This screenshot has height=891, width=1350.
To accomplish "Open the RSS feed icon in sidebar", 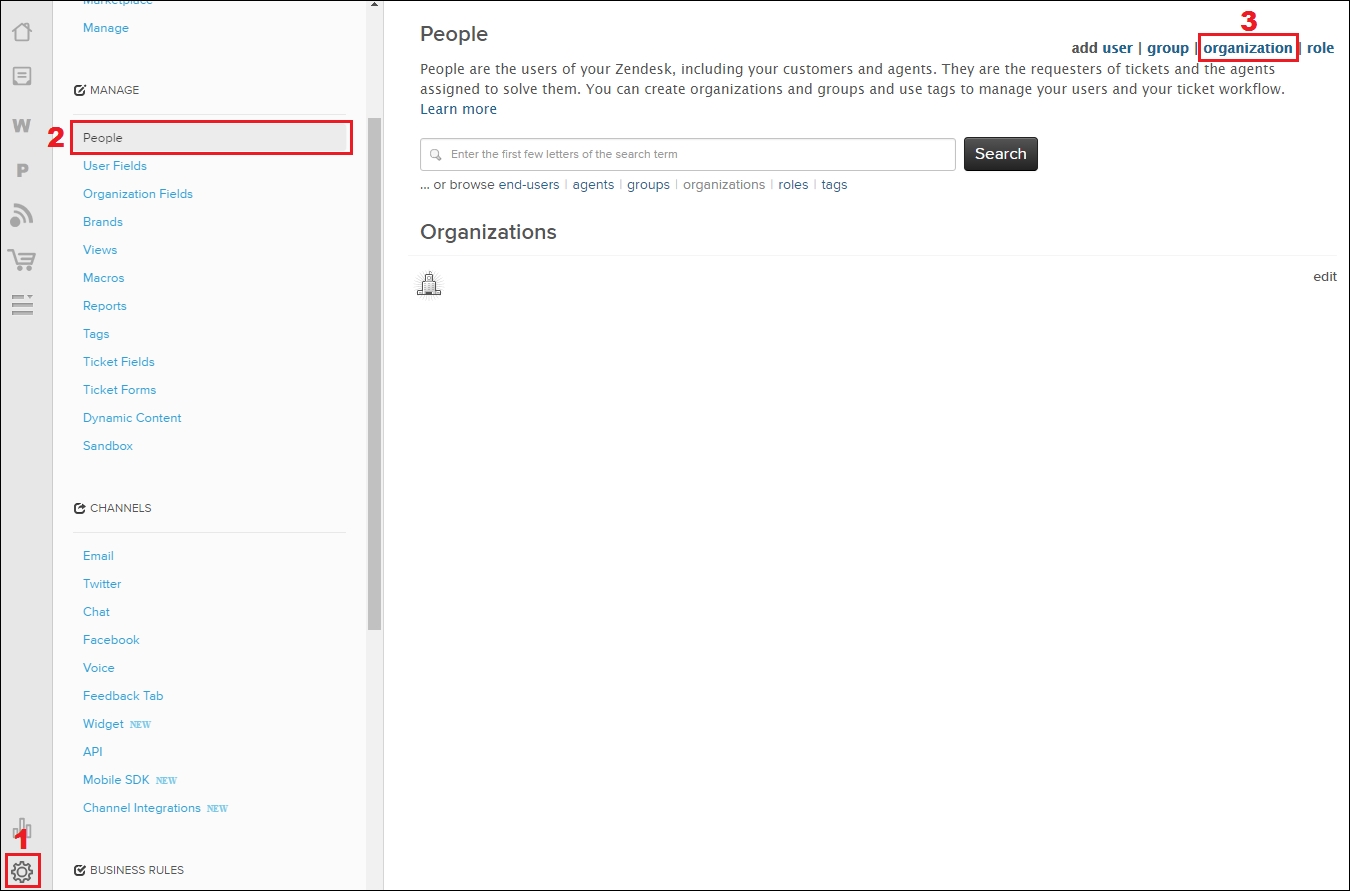I will [22, 214].
